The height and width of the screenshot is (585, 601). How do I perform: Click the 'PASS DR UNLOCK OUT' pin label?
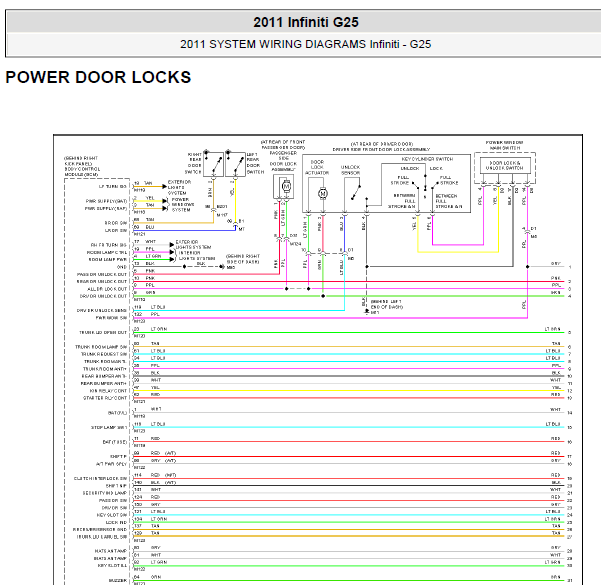pos(102,274)
